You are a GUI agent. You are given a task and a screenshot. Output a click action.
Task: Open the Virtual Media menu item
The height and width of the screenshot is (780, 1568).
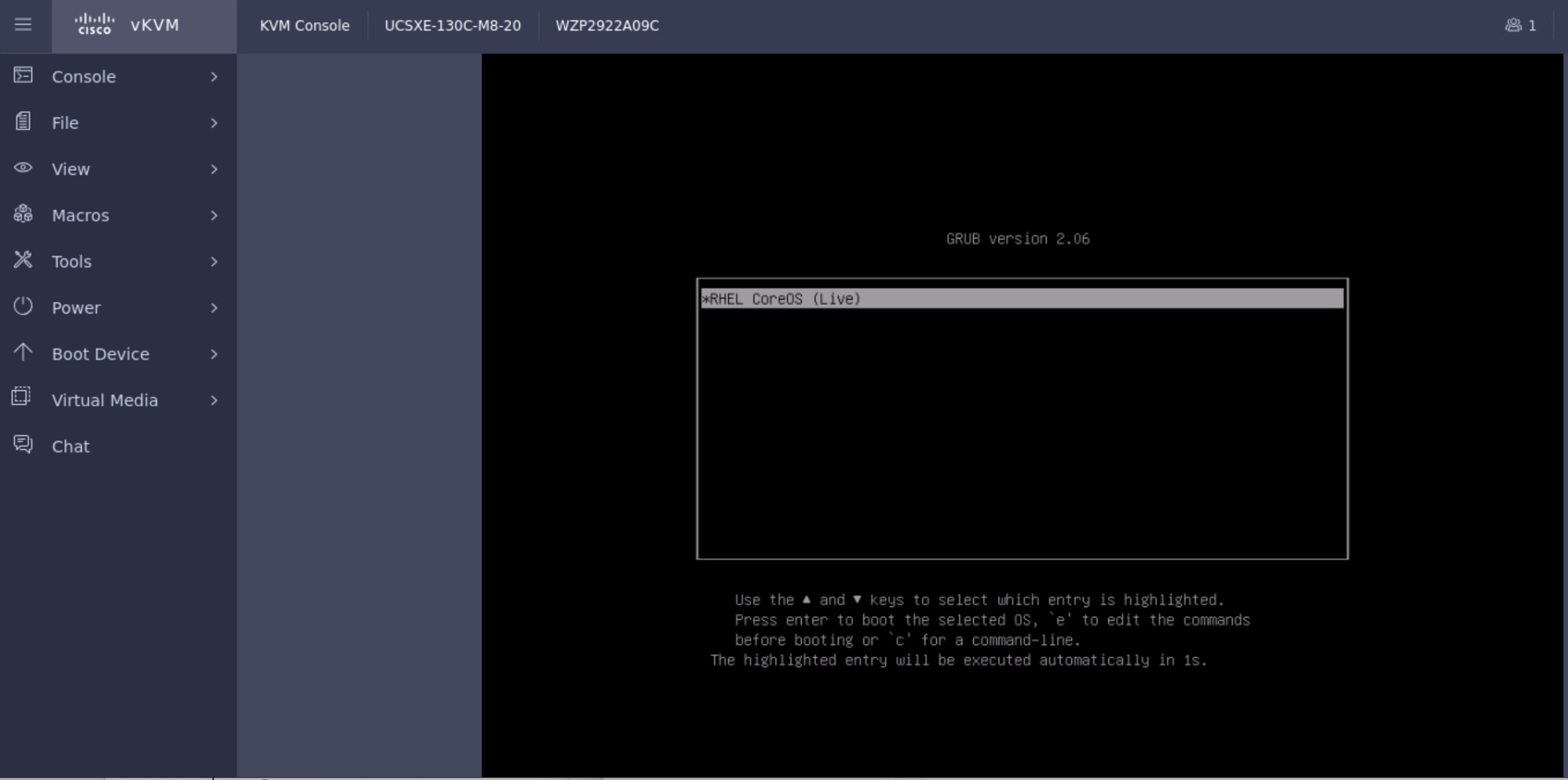coord(118,400)
